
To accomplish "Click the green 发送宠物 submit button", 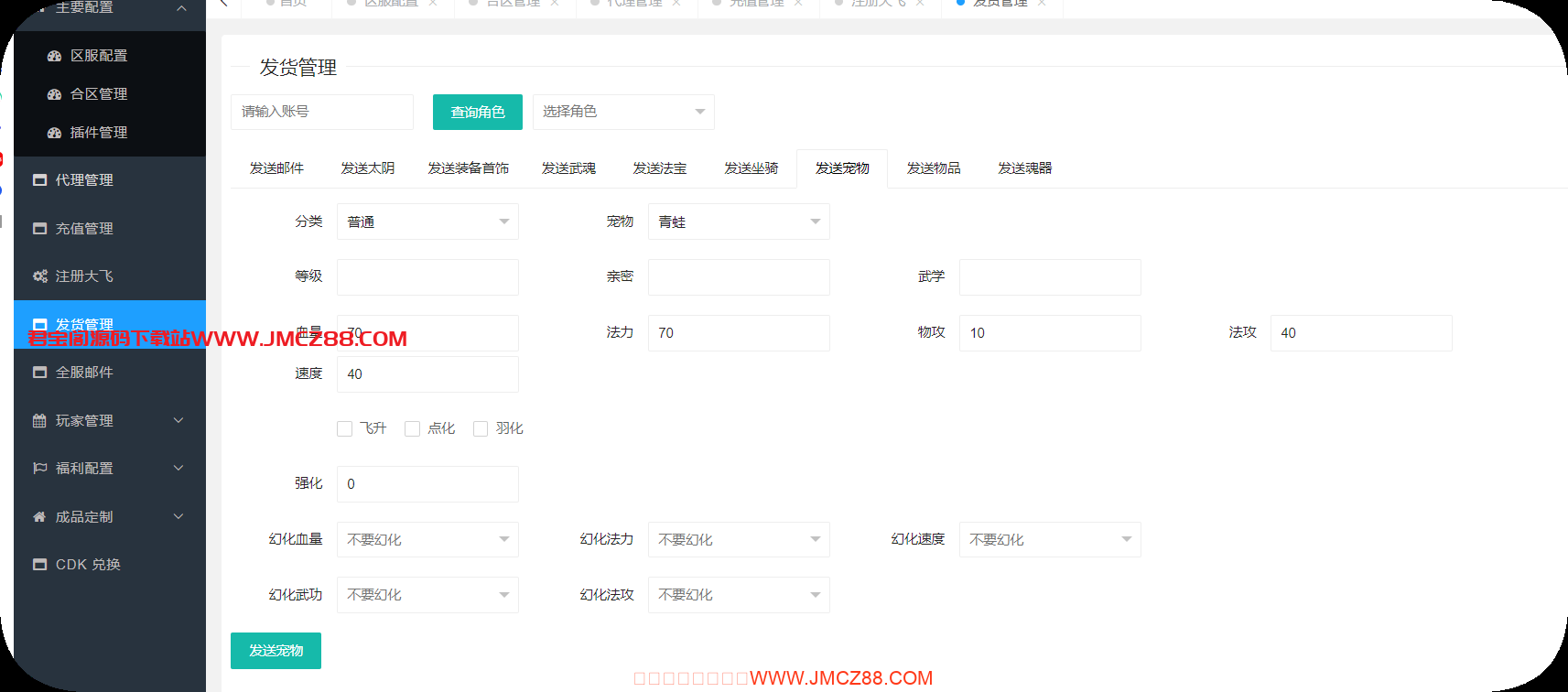I will click(x=276, y=651).
